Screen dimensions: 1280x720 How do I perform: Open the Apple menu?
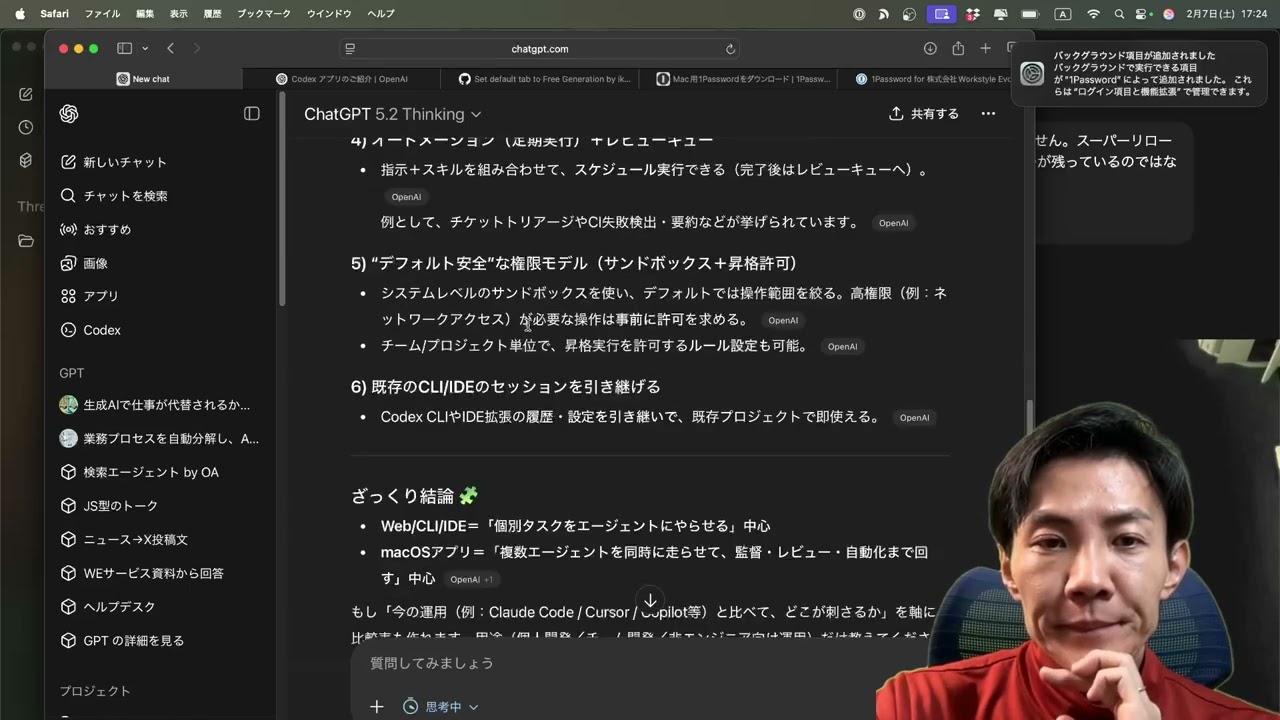point(20,14)
